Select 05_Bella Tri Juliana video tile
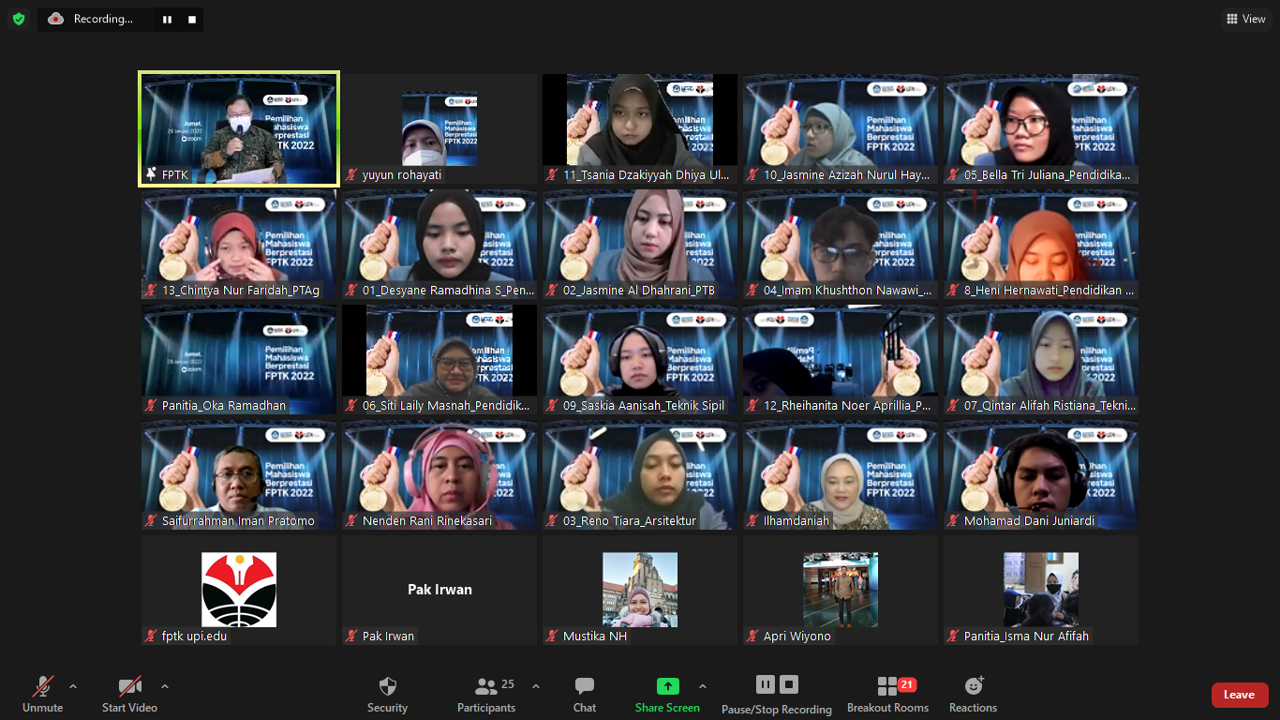This screenshot has width=1280, height=720. click(1041, 129)
